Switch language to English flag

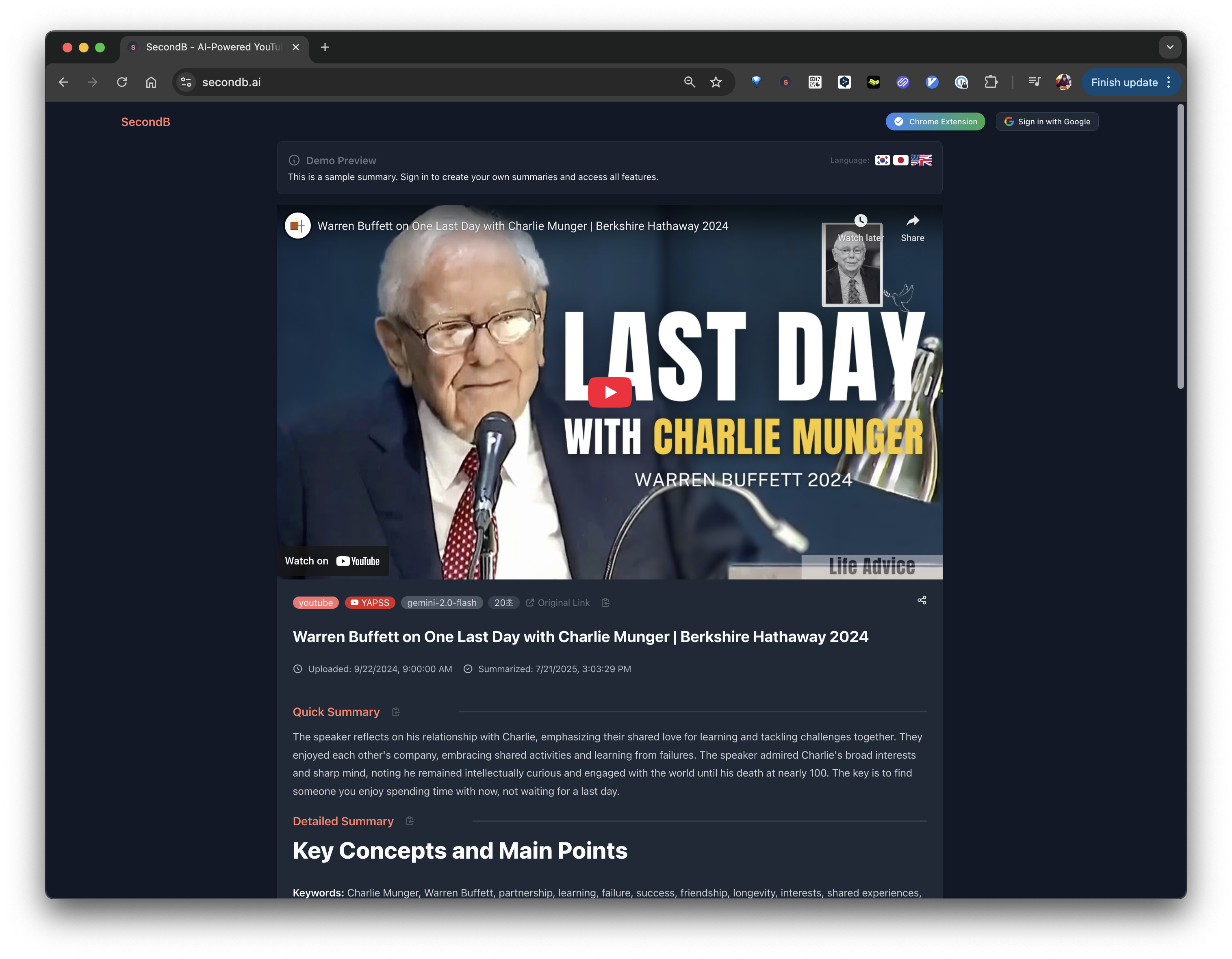pyautogui.click(x=921, y=160)
